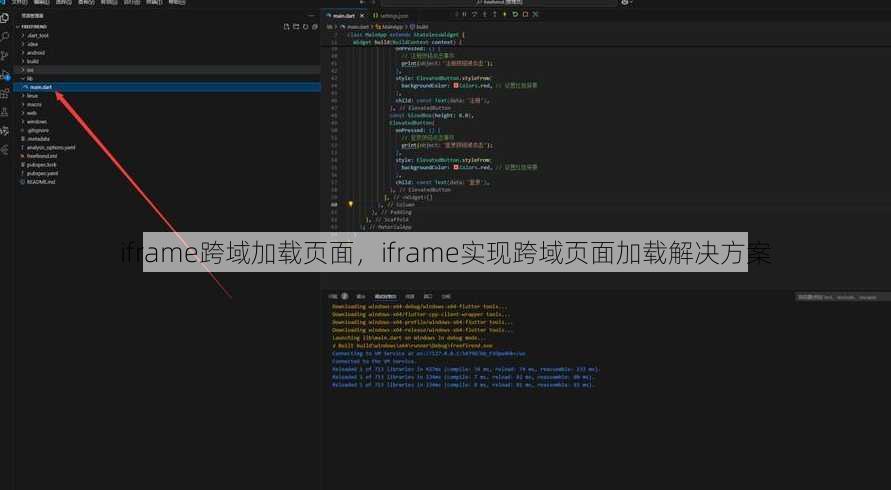Click 'Launching lib\main.dart' console line

409,338
